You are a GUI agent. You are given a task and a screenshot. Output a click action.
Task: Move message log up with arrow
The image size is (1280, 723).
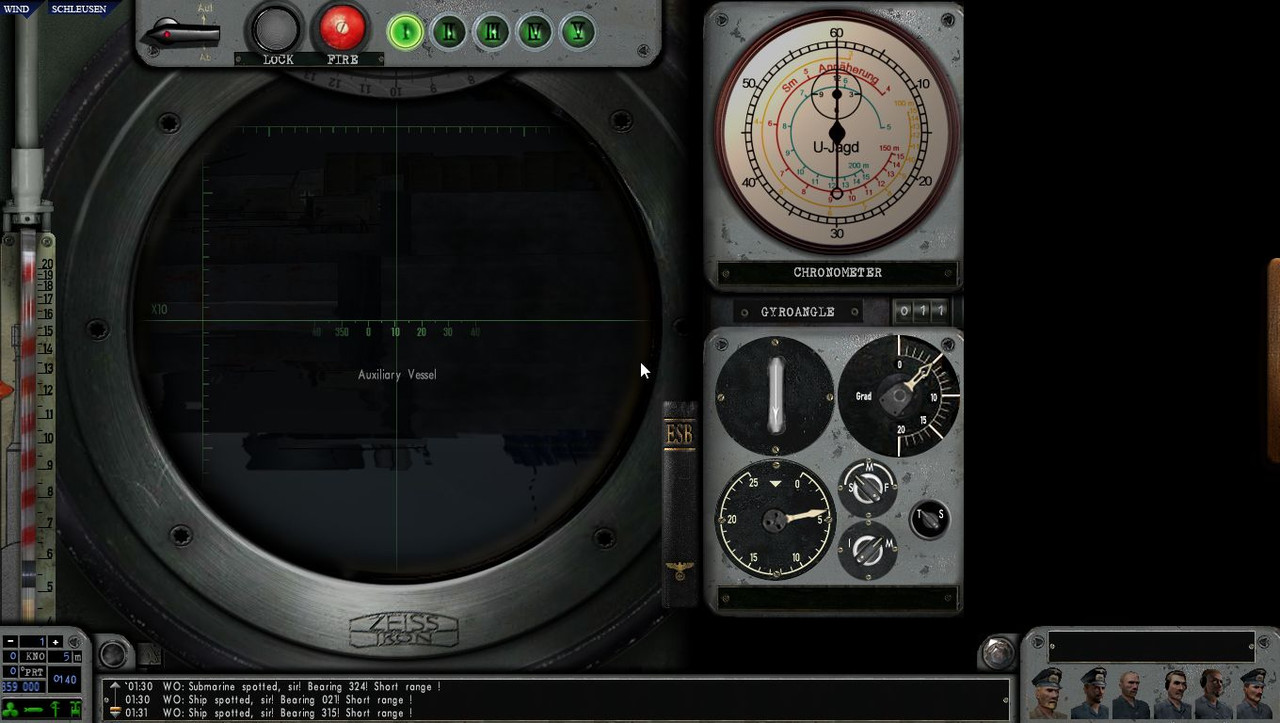pos(115,686)
